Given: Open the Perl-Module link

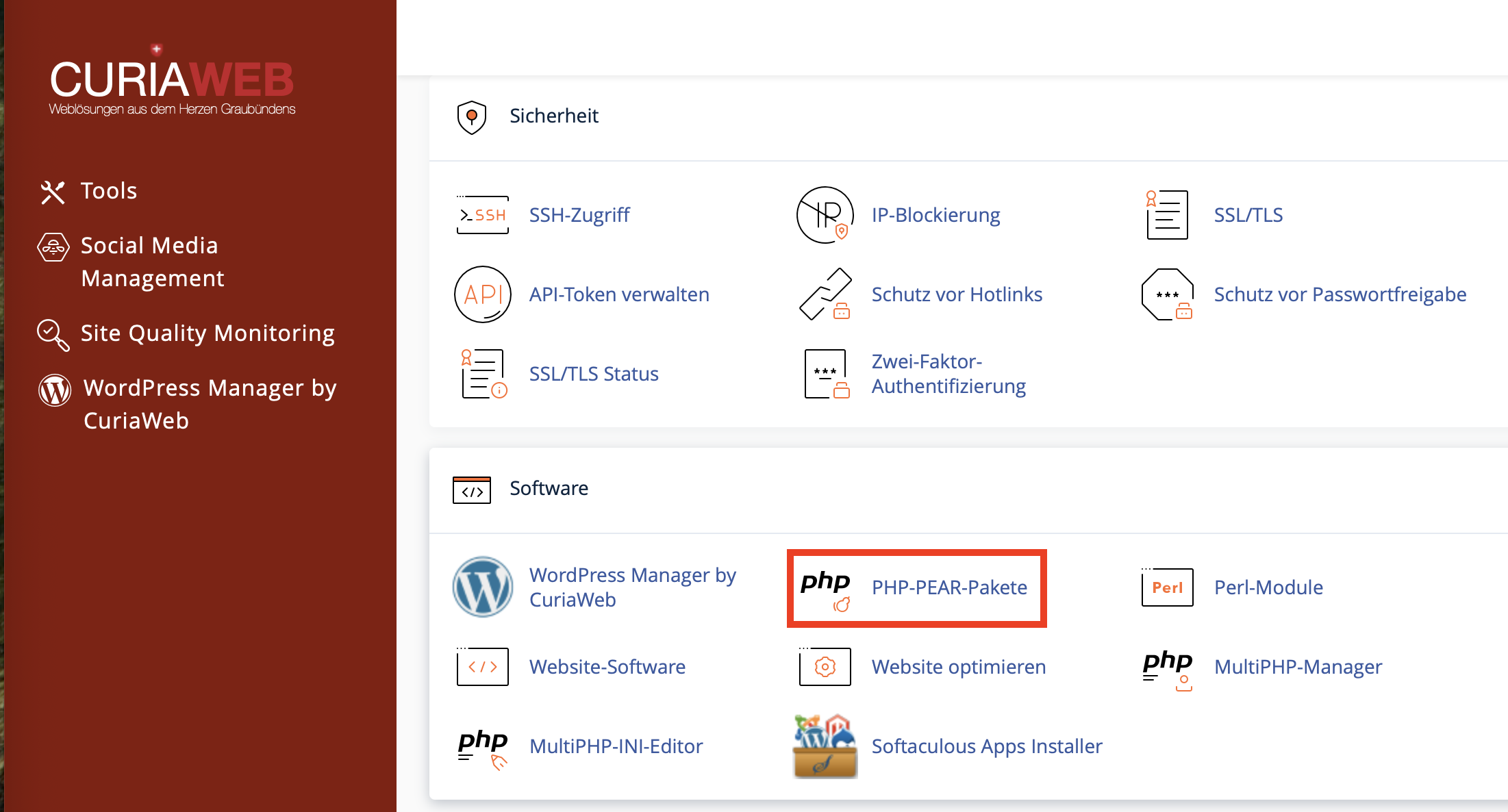Looking at the screenshot, I should coord(1268,587).
